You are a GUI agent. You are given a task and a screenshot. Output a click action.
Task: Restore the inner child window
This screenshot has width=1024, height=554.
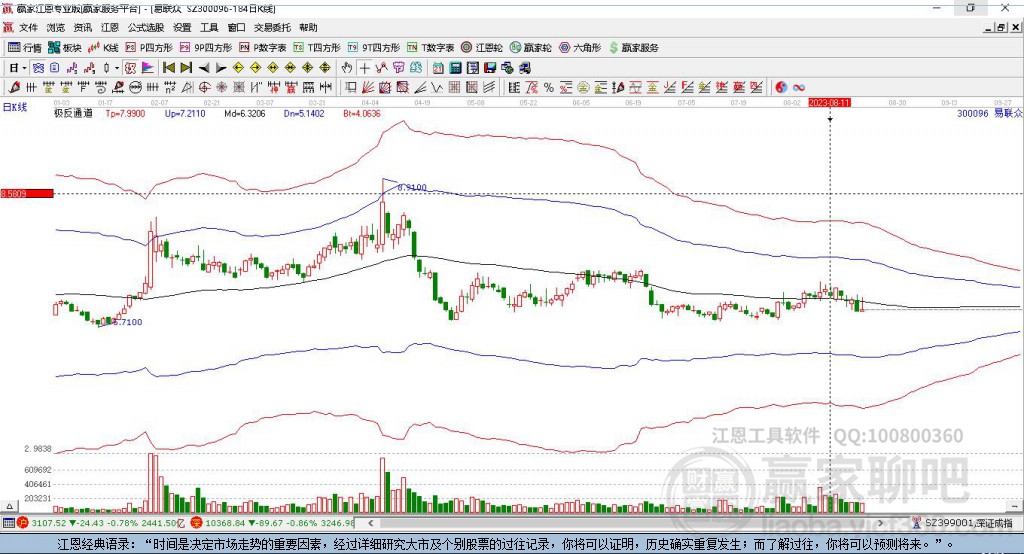[x=1001, y=27]
